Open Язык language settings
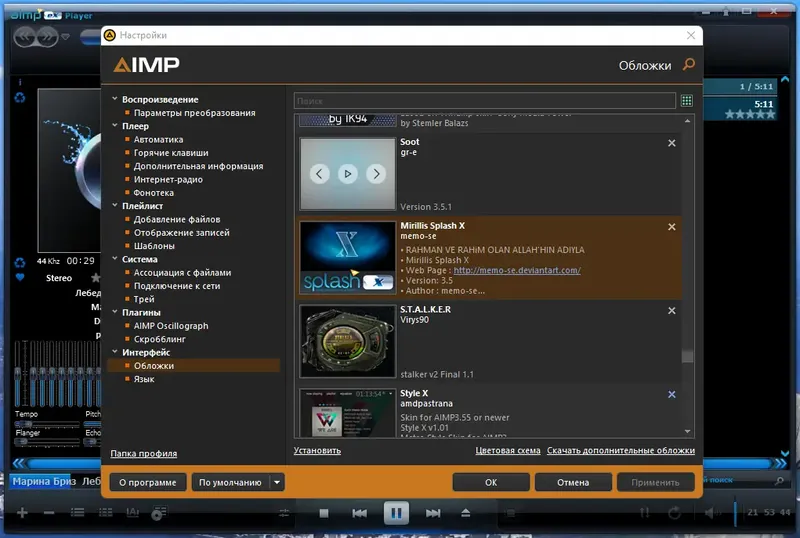 [144, 379]
